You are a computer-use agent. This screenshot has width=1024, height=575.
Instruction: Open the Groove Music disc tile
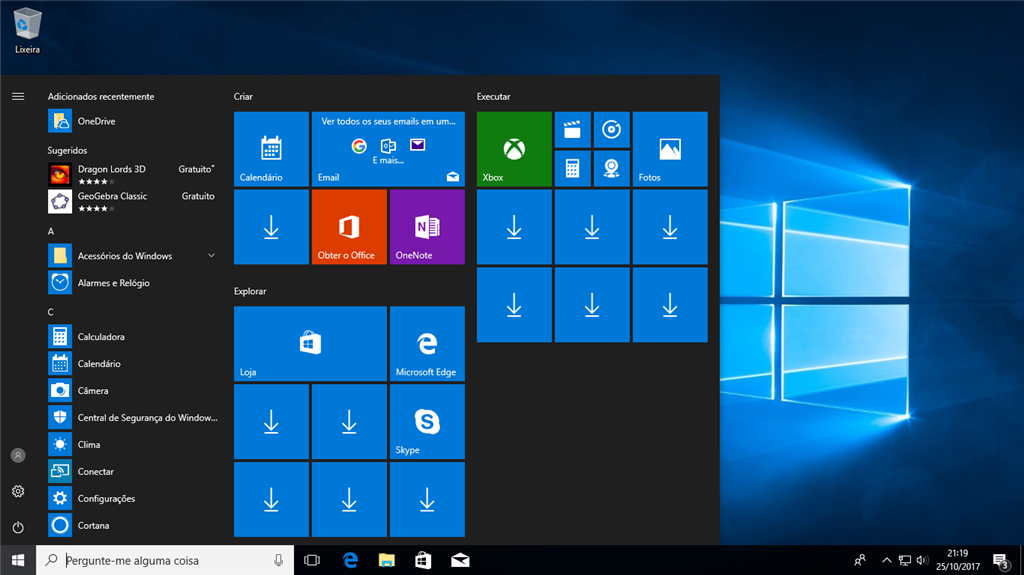pyautogui.click(x=610, y=130)
